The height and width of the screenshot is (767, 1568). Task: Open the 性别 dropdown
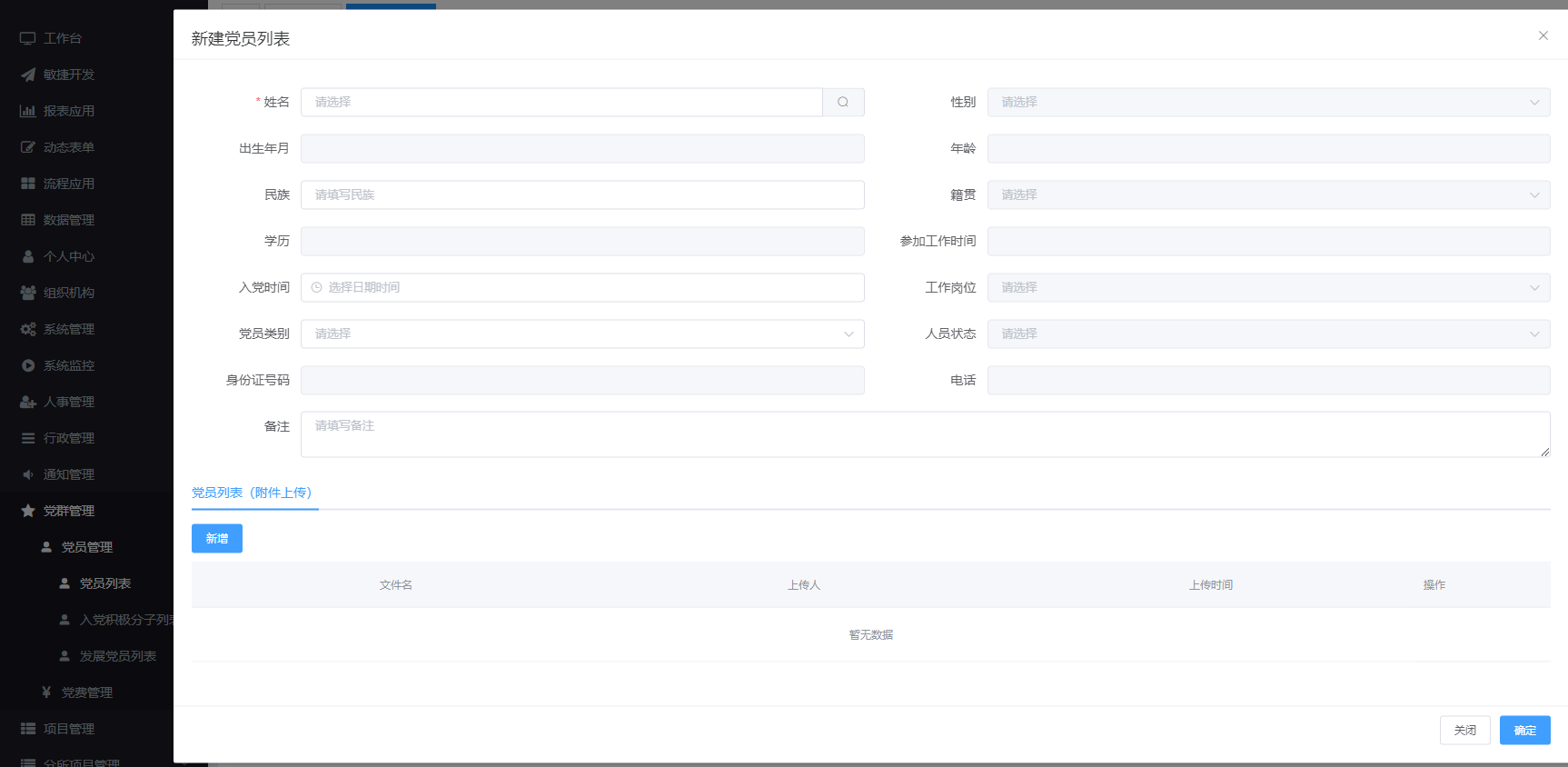click(1268, 102)
